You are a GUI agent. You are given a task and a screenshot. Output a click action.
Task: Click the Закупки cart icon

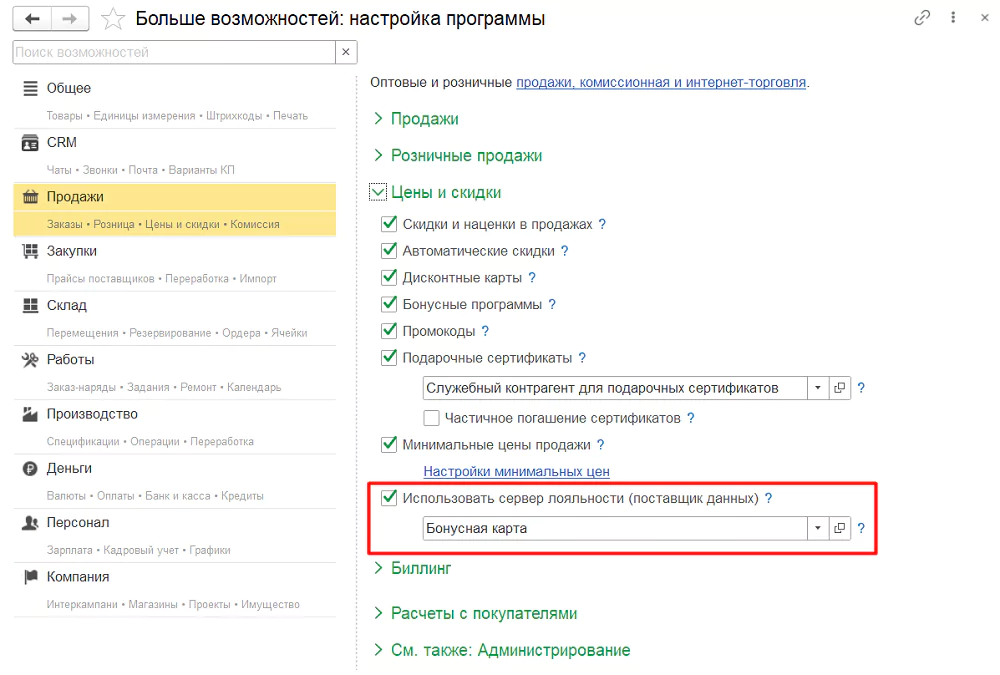pyautogui.click(x=30, y=251)
